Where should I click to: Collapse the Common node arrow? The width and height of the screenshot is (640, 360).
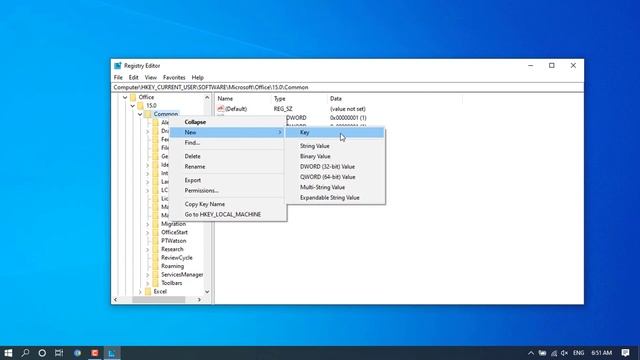(x=140, y=114)
